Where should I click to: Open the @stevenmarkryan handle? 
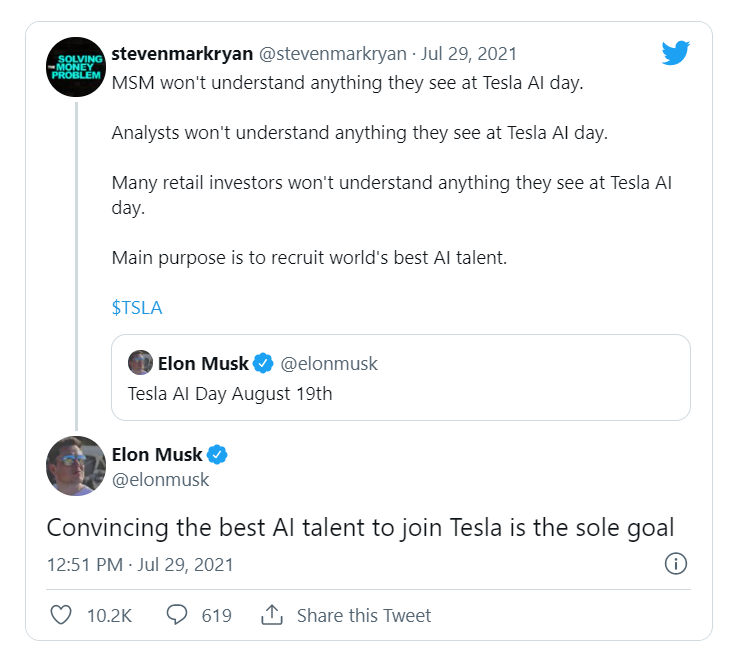click(x=333, y=54)
